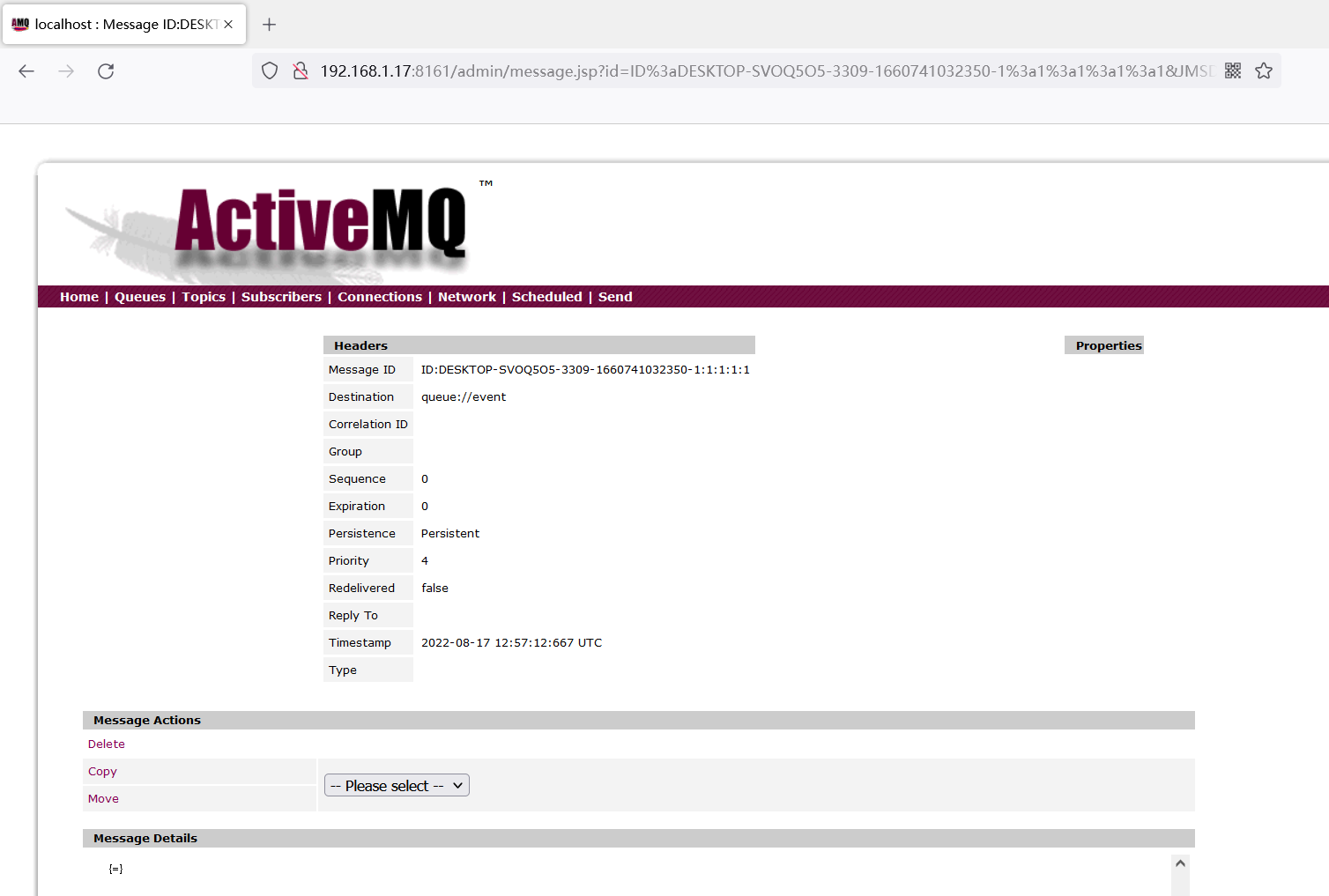Image resolution: width=1329 pixels, height=896 pixels.
Task: Click the address bar URL
Action: pos(767,71)
